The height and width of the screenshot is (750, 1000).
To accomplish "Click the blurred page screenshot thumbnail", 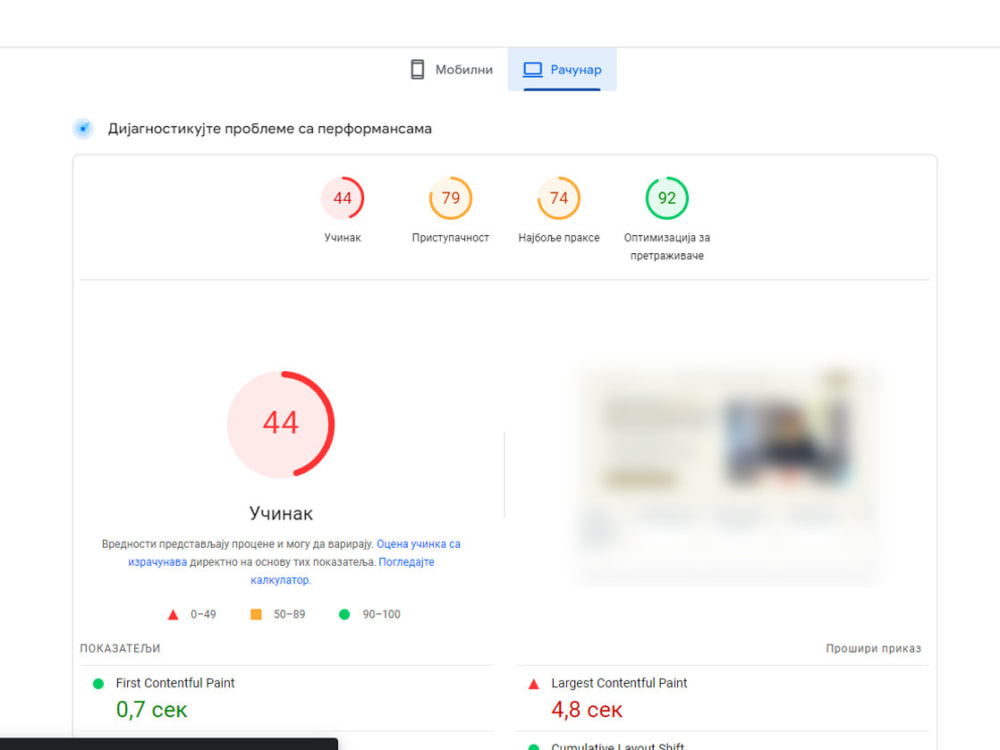I will click(x=727, y=475).
